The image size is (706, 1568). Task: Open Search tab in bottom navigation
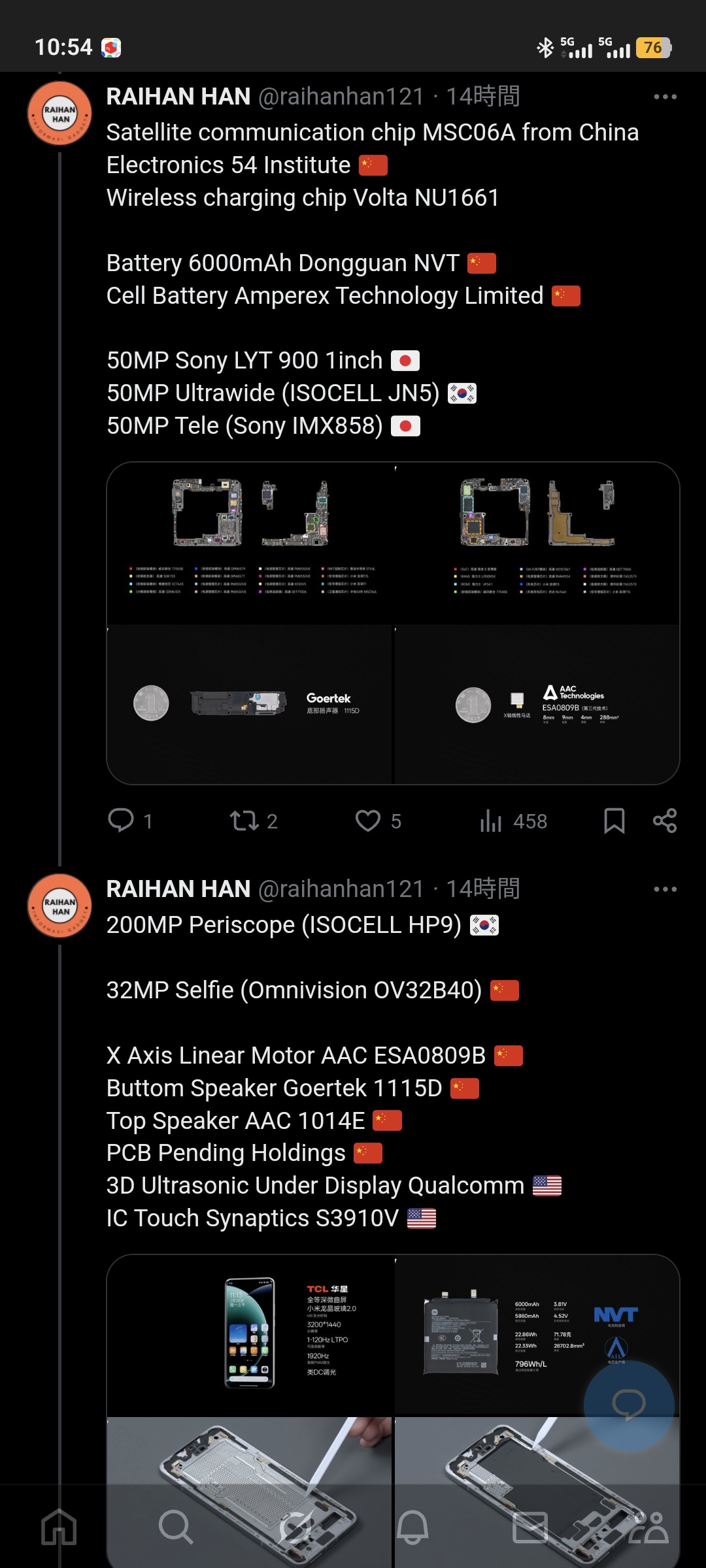tap(176, 1527)
